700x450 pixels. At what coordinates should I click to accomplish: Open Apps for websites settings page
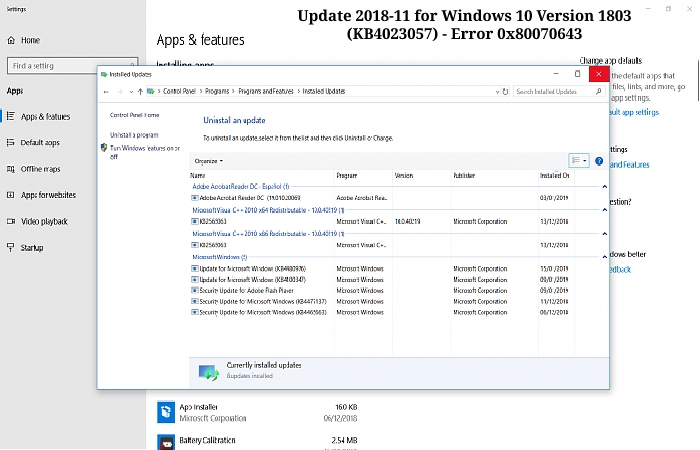click(x=48, y=195)
